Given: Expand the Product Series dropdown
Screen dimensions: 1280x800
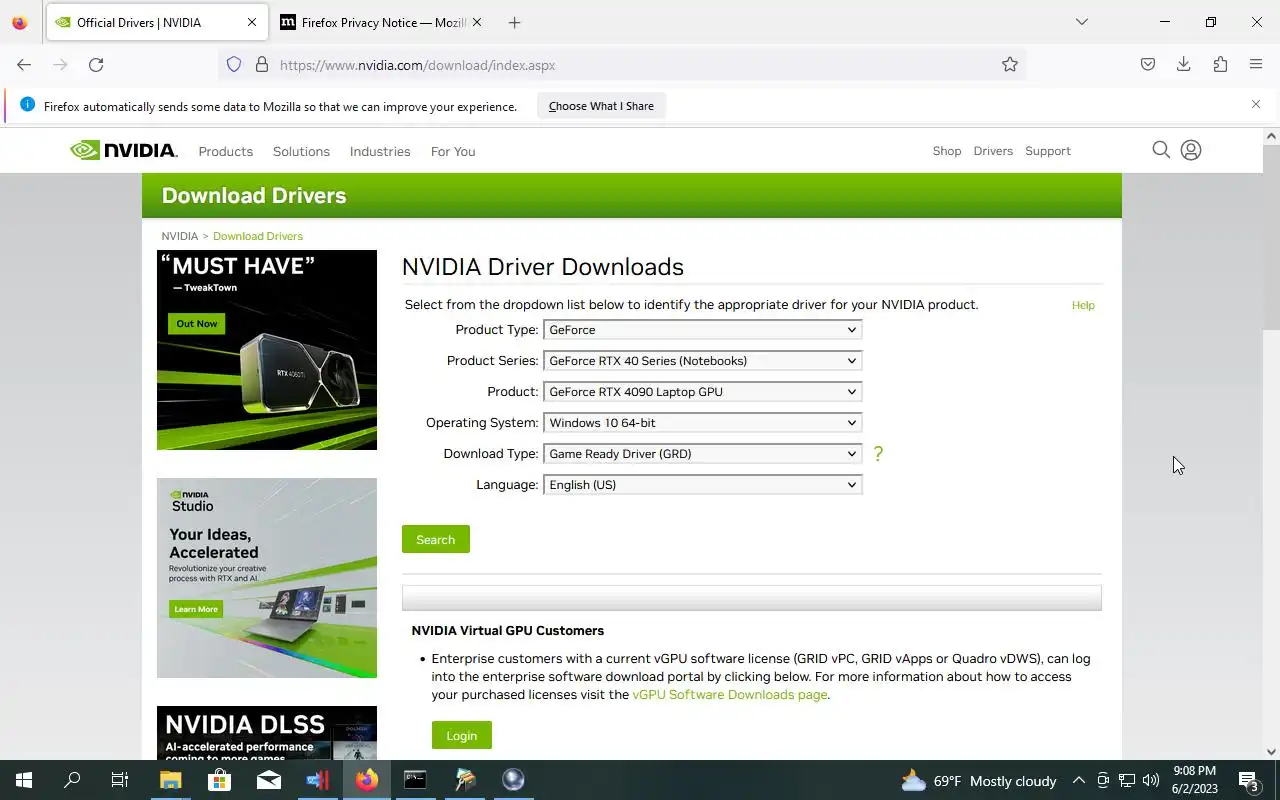Looking at the screenshot, I should tap(702, 361).
